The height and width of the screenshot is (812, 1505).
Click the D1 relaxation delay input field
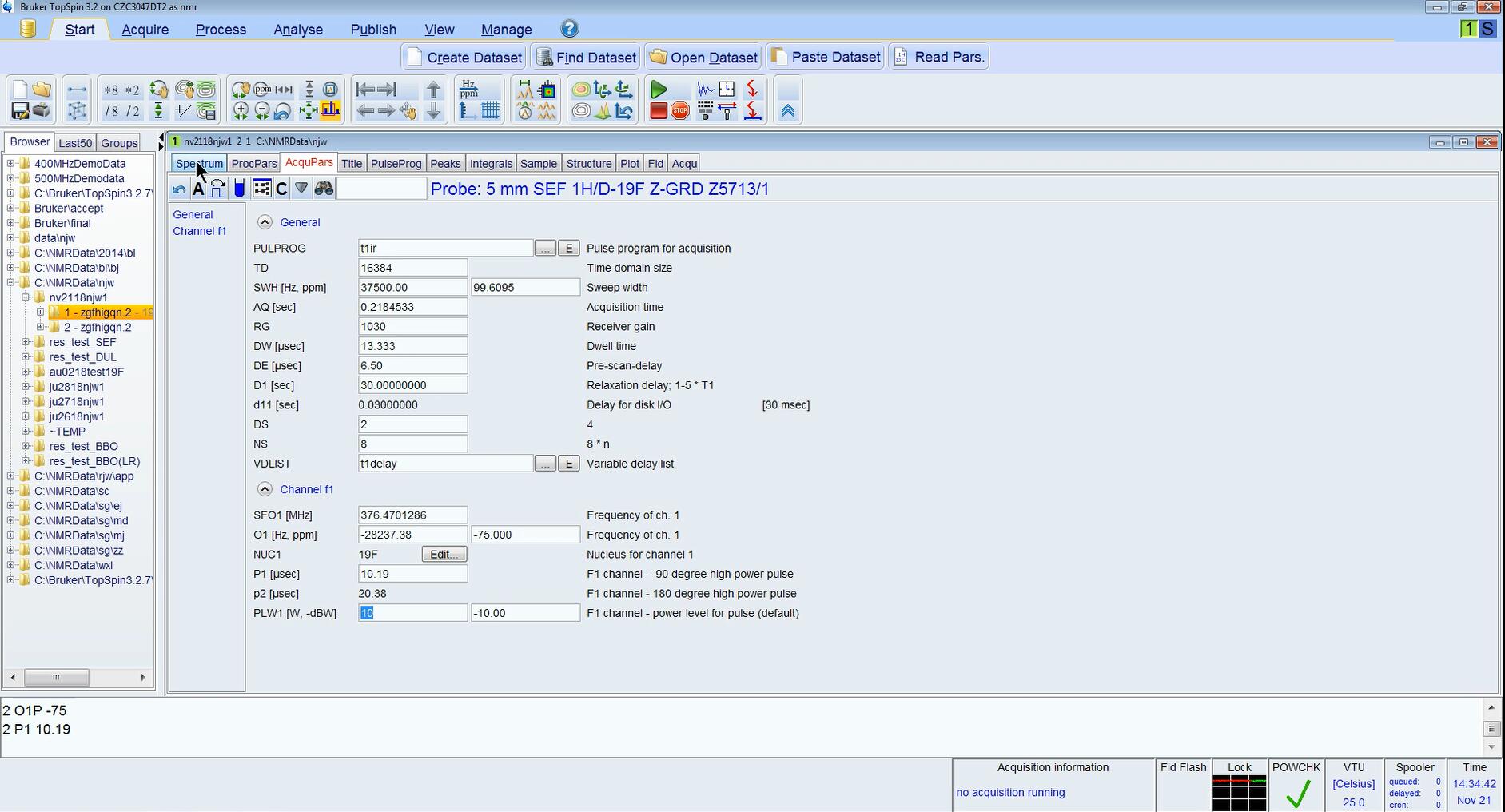412,385
